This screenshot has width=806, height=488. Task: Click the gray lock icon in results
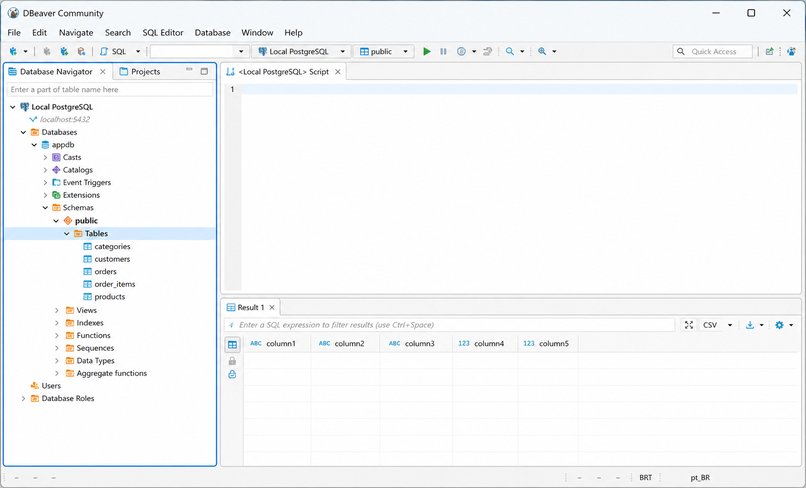pos(232,361)
